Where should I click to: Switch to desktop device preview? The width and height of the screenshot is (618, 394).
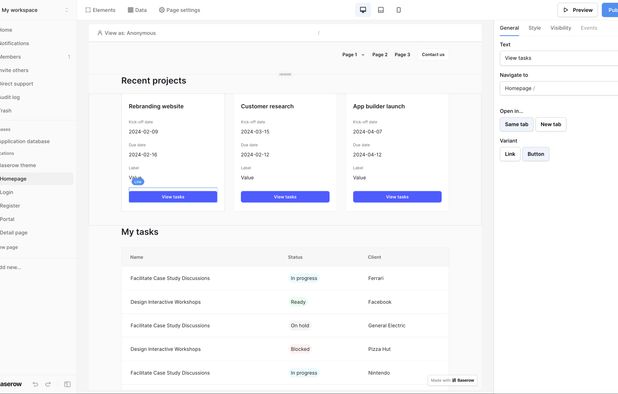[x=363, y=10]
